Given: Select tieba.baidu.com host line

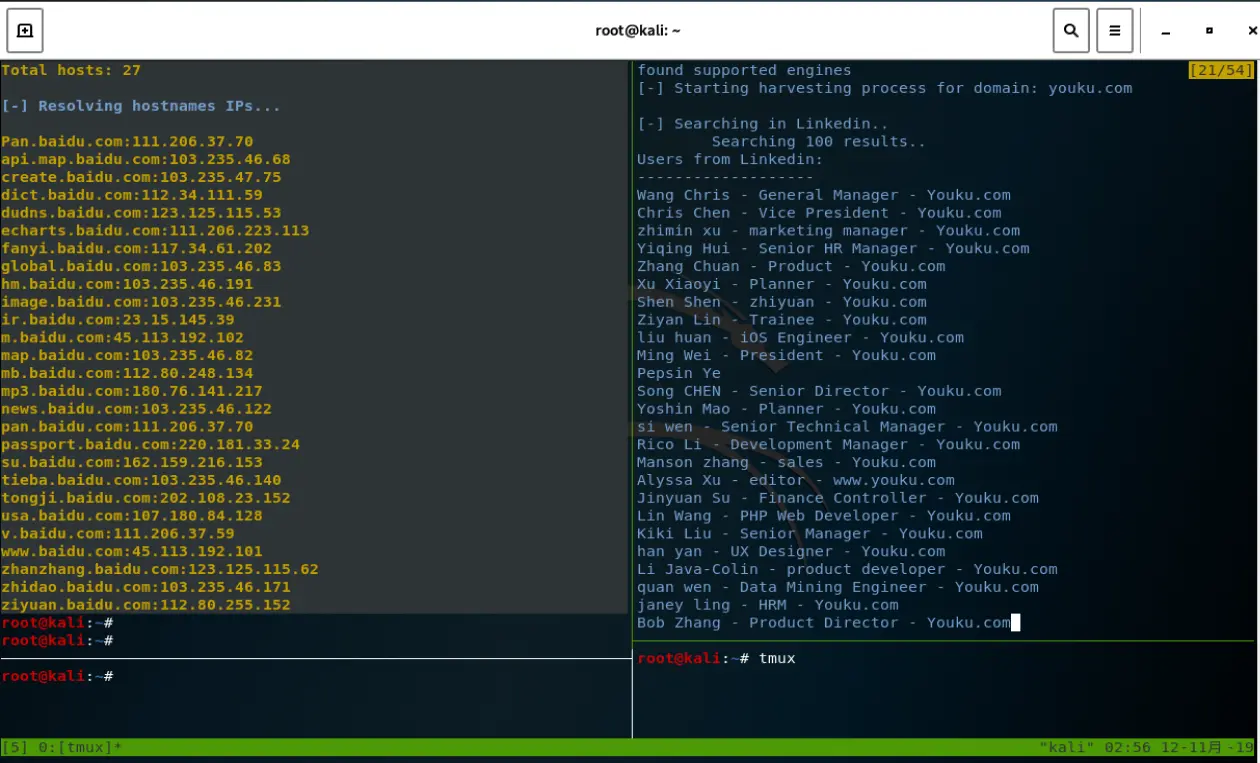Looking at the screenshot, I should pos(141,480).
